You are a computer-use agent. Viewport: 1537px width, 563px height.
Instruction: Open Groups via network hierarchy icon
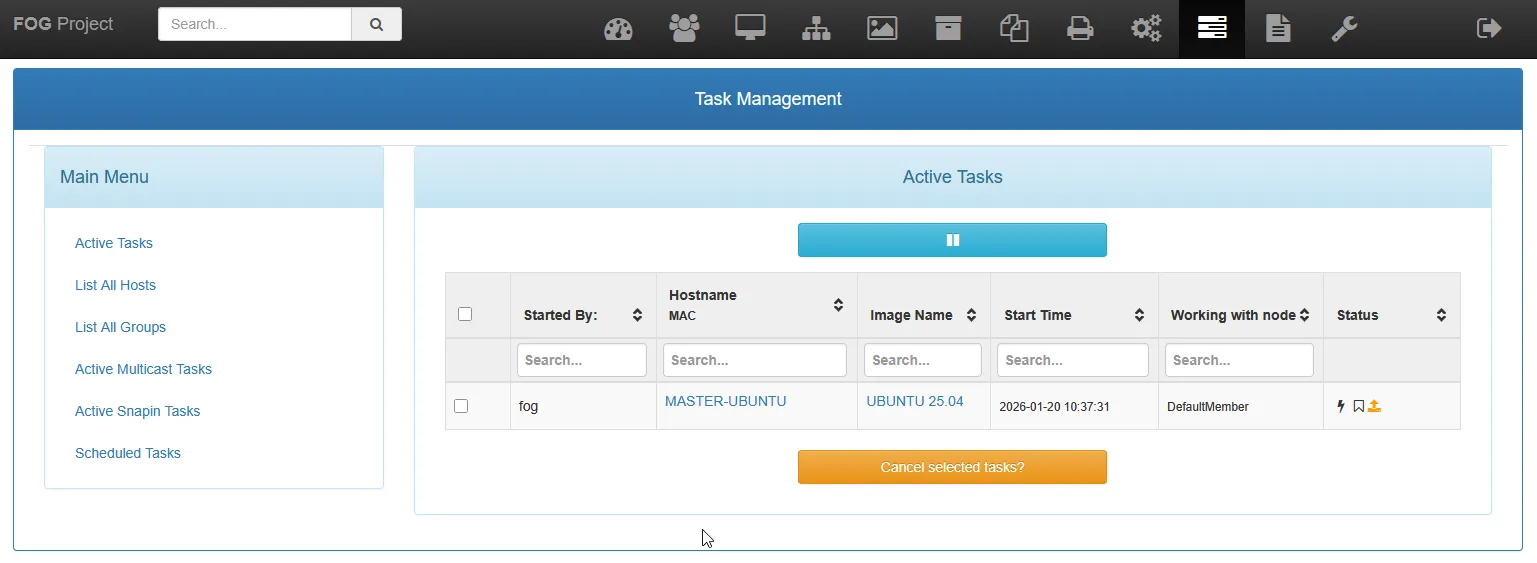click(x=816, y=29)
